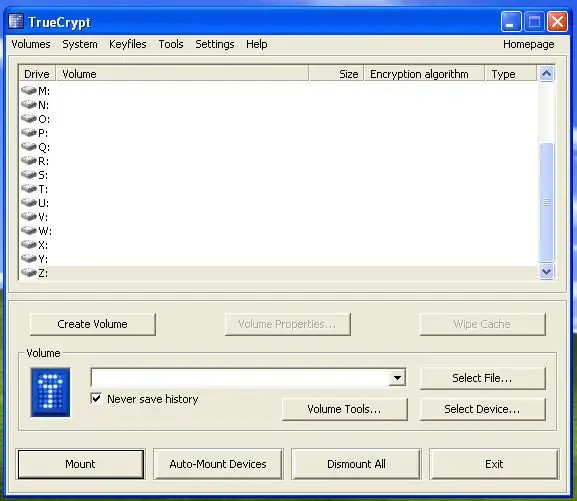Open the System menu
The width and height of the screenshot is (577, 501).
coord(80,44)
